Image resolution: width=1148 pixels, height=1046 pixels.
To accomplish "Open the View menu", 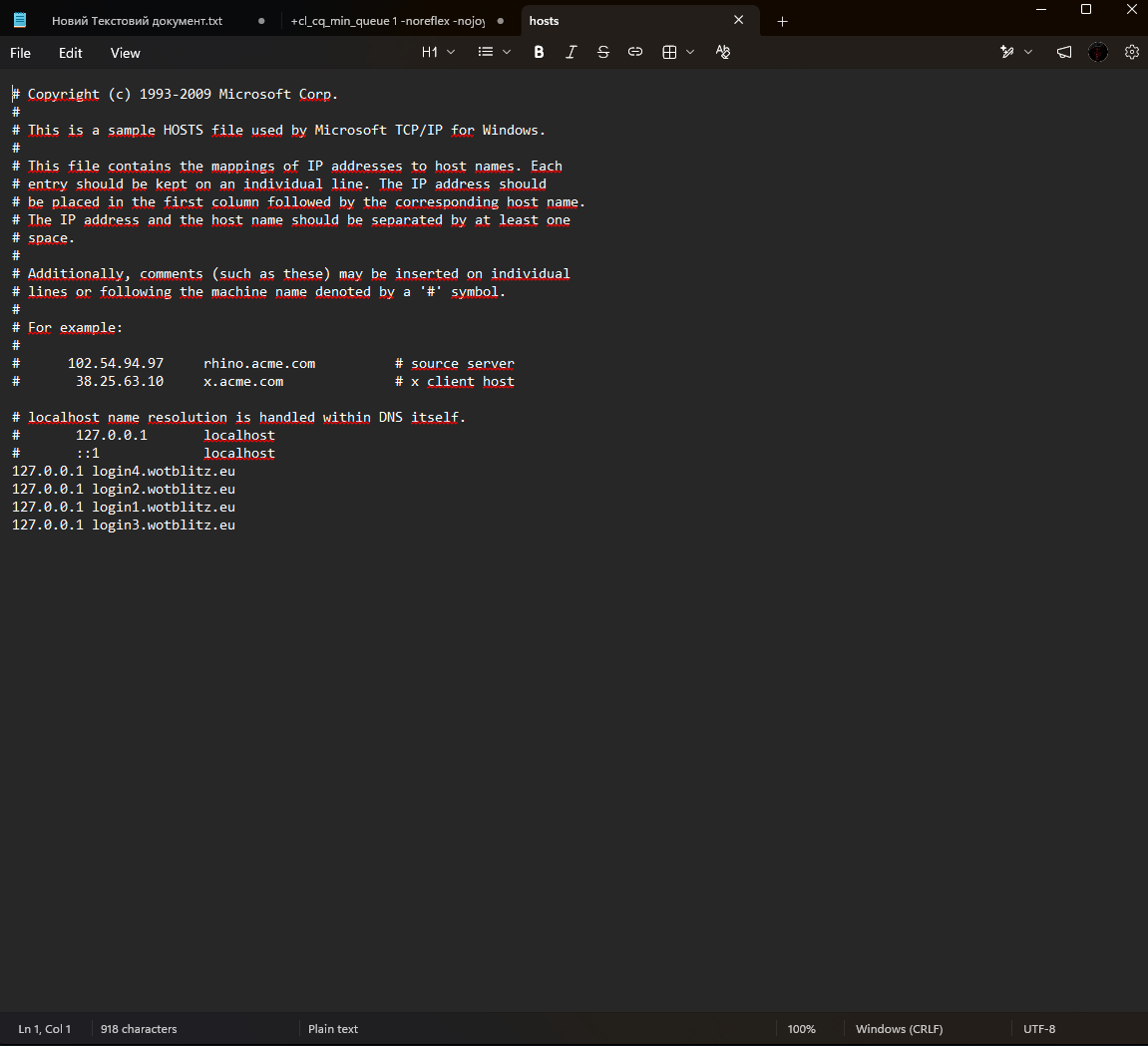I will click(x=126, y=53).
